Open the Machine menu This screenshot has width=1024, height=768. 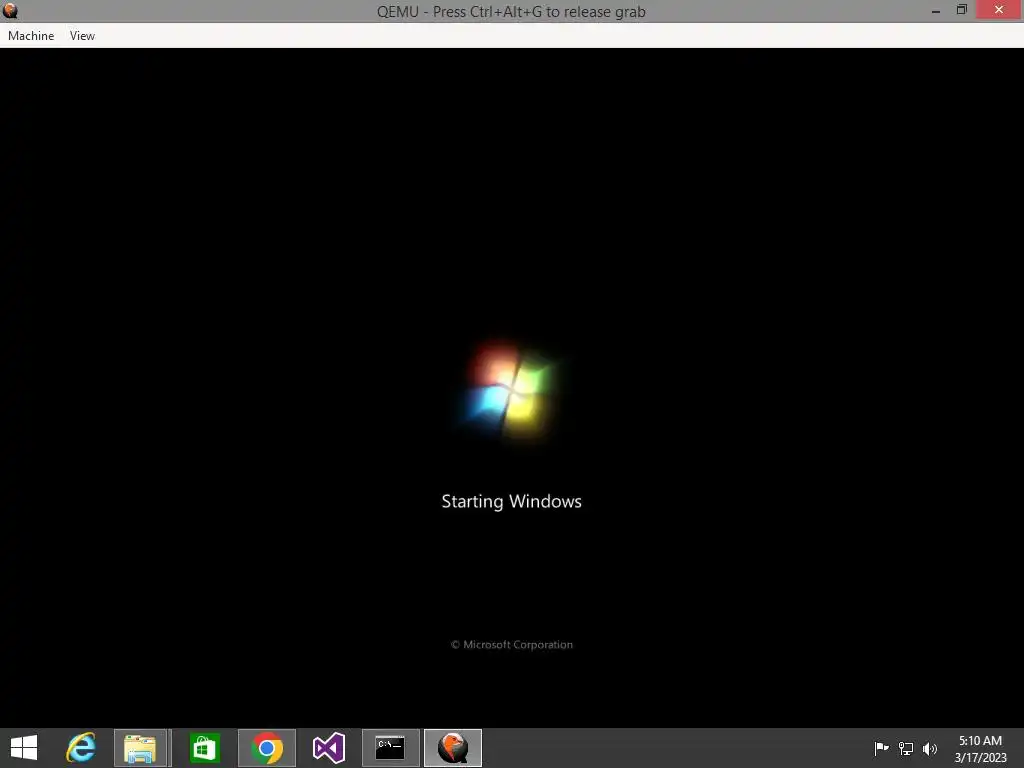31,36
